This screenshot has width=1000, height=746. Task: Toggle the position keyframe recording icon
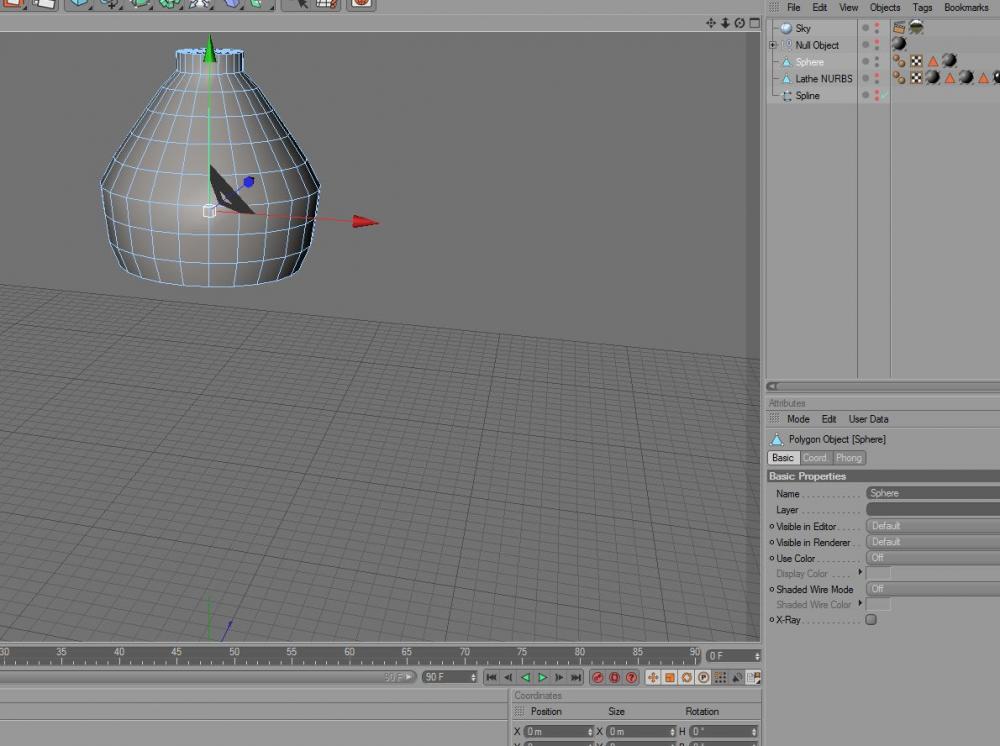point(653,677)
